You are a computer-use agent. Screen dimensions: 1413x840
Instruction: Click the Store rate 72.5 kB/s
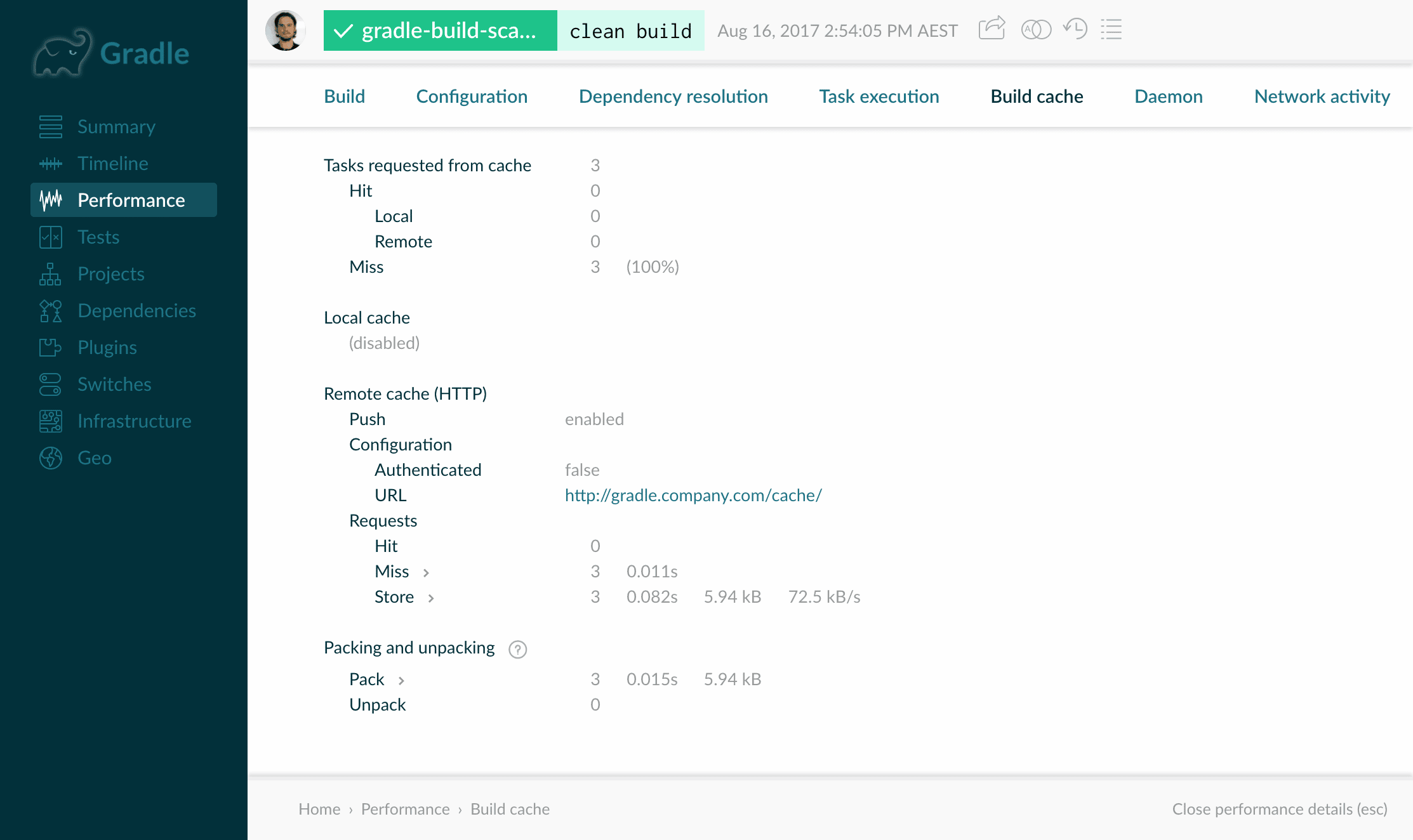click(x=824, y=597)
